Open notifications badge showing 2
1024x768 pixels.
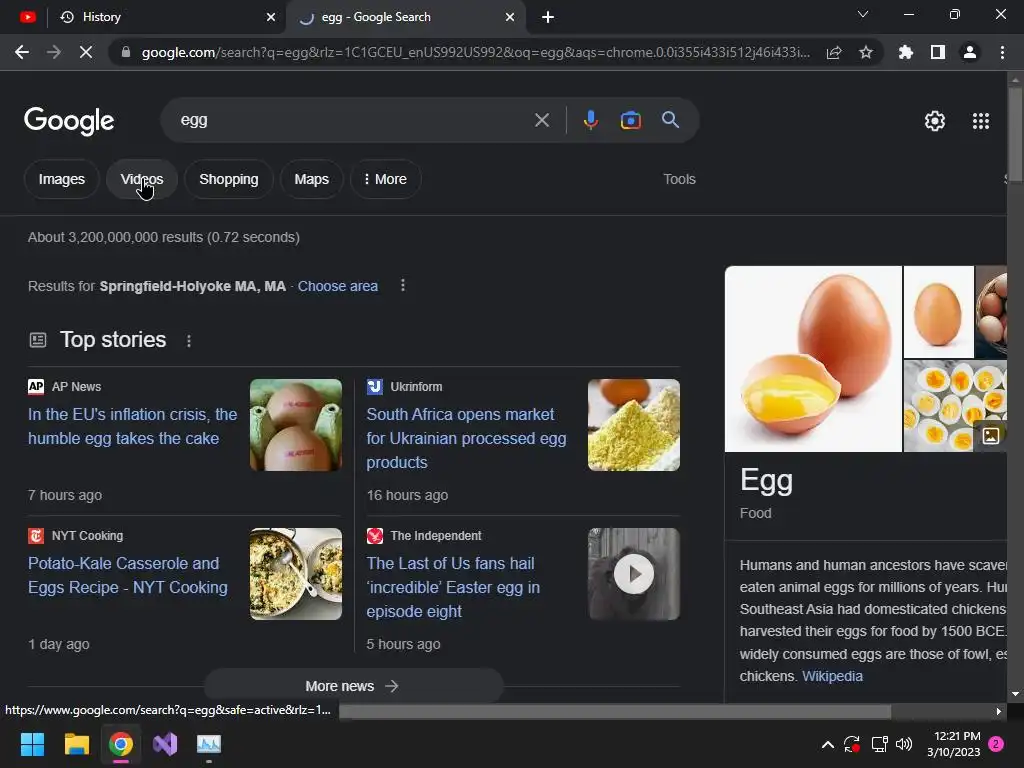point(996,744)
